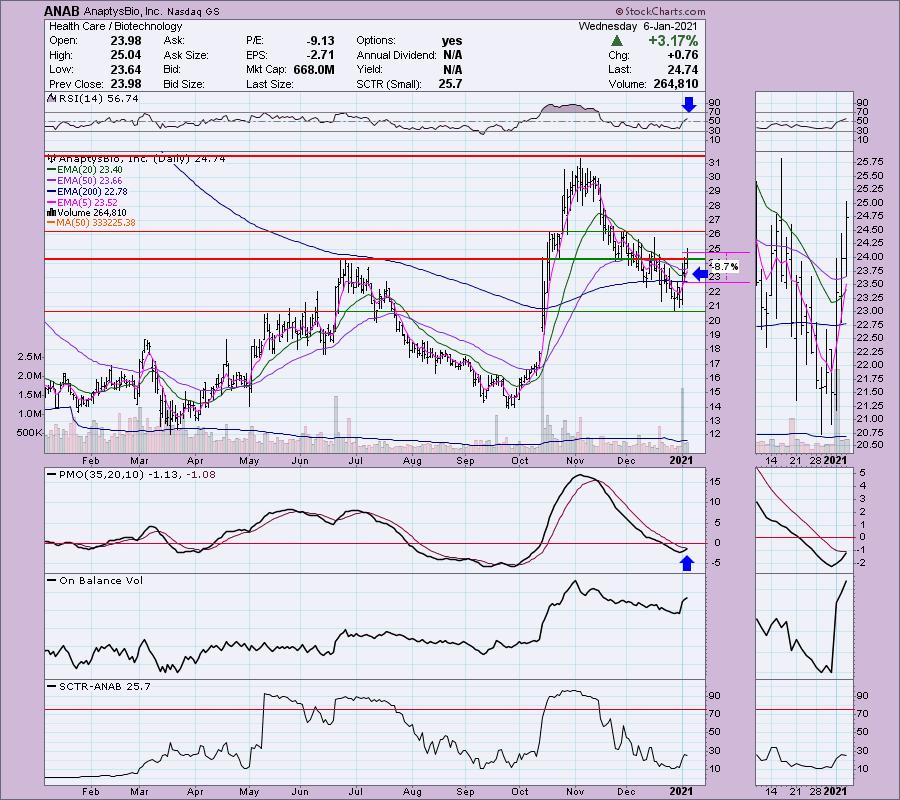Screen dimensions: 900x800
Task: Click the Last value 24.74
Action: click(x=682, y=69)
